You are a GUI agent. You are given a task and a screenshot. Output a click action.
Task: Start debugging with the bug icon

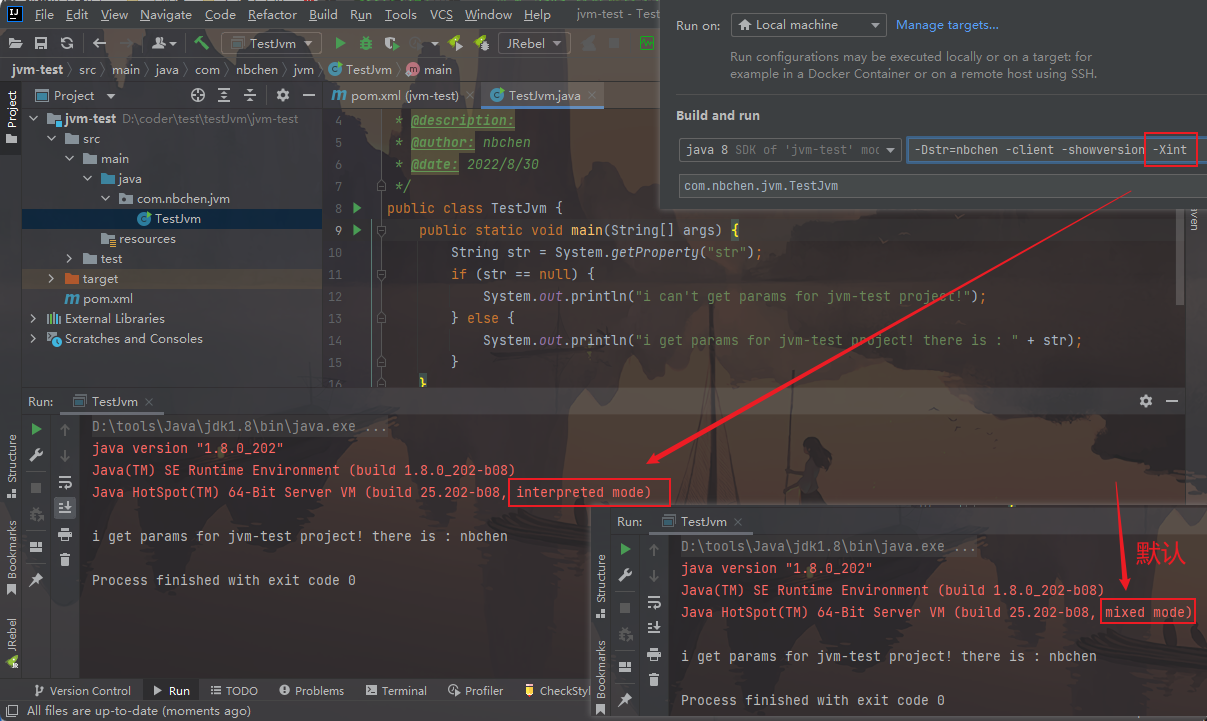(366, 43)
